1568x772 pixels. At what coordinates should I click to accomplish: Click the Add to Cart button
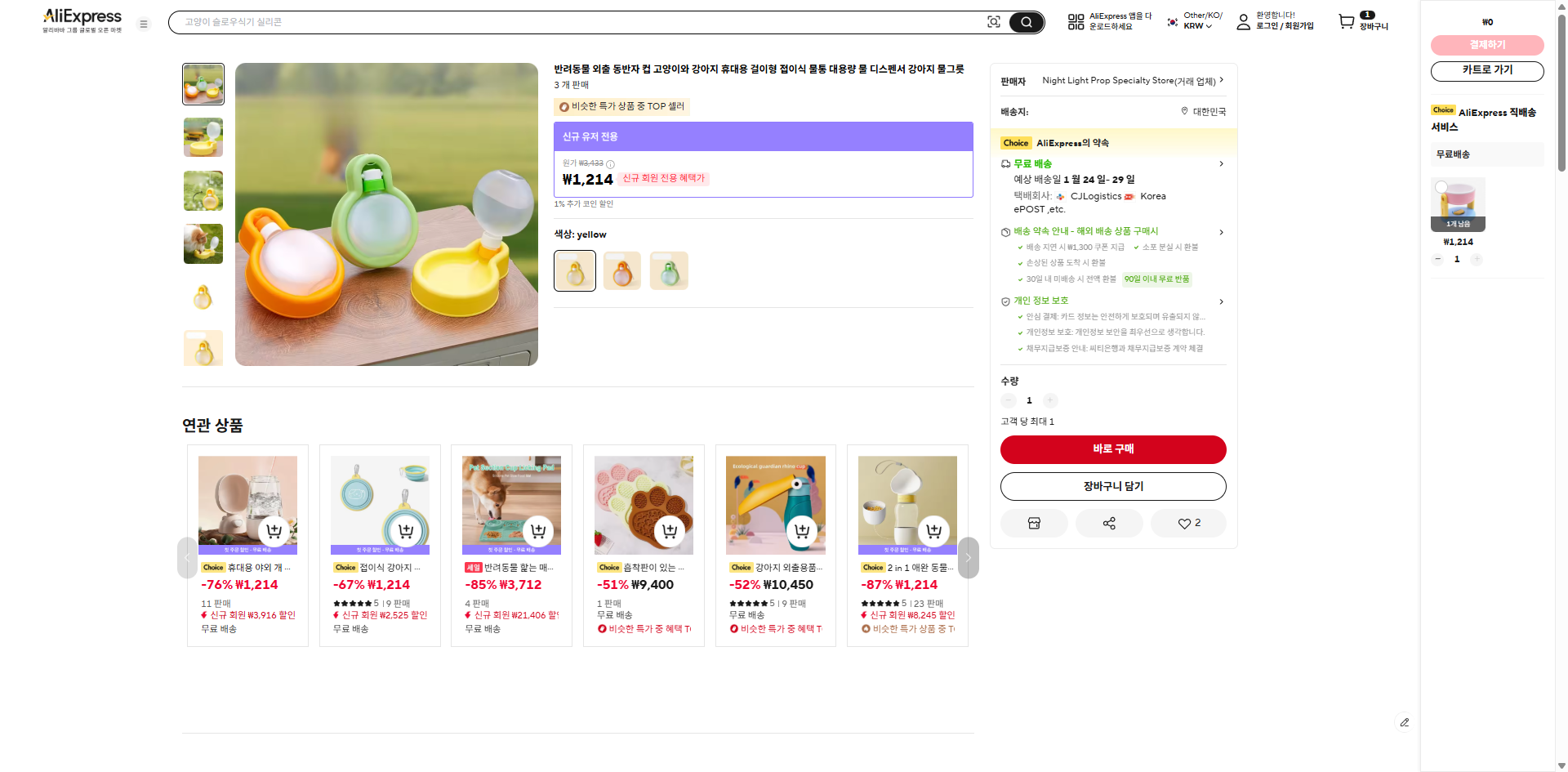1112,487
